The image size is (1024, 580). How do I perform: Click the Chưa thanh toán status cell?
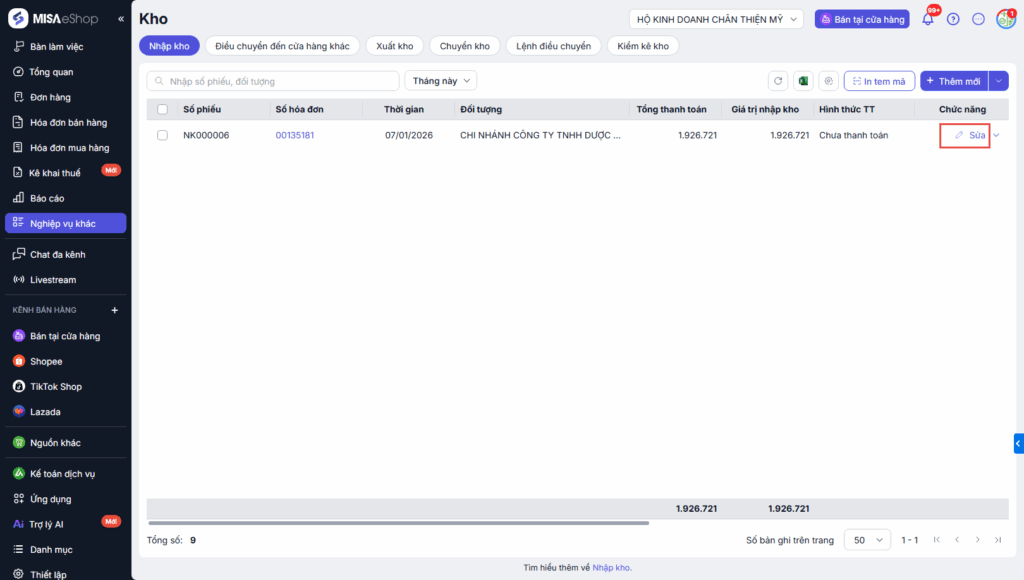point(854,135)
